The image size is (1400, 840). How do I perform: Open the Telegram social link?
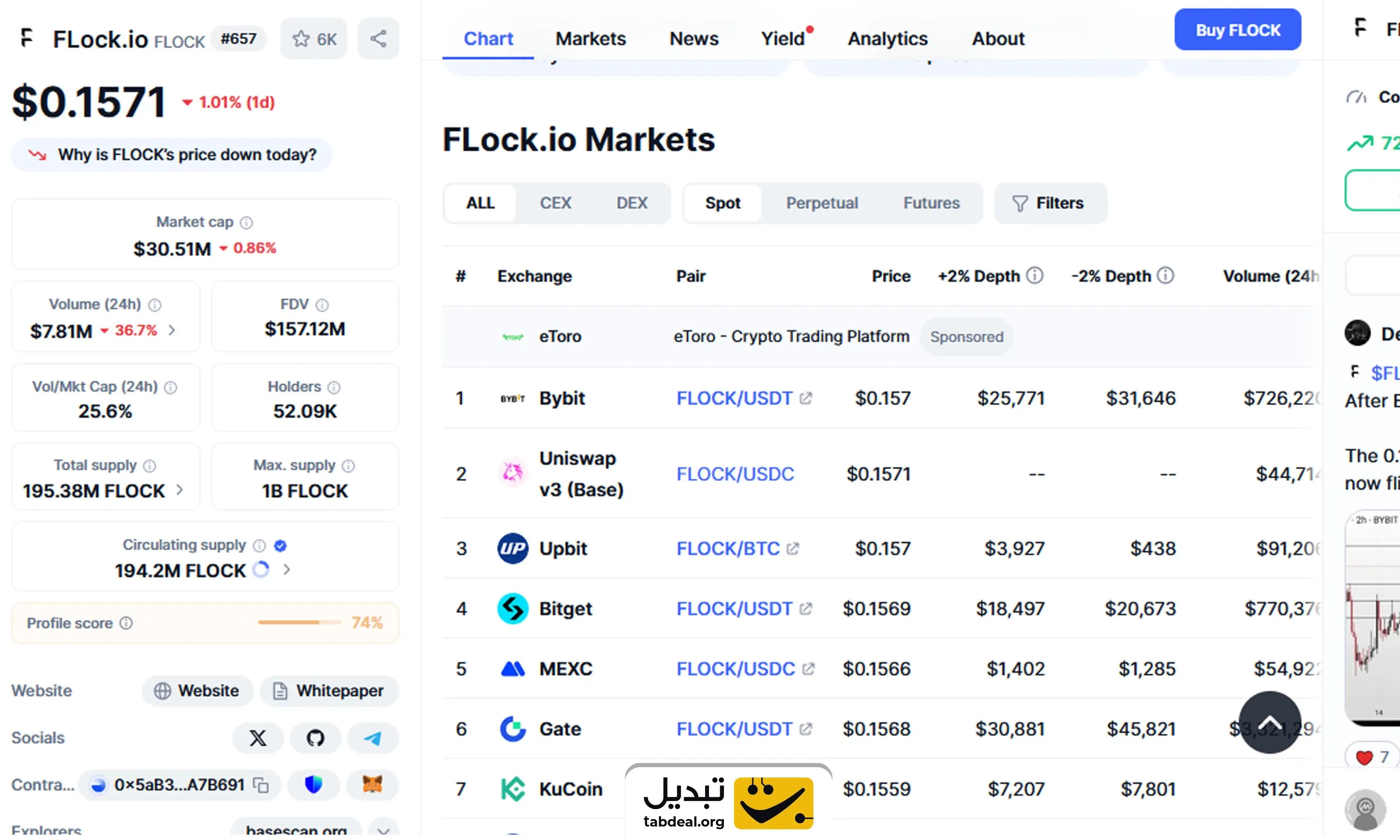[372, 738]
